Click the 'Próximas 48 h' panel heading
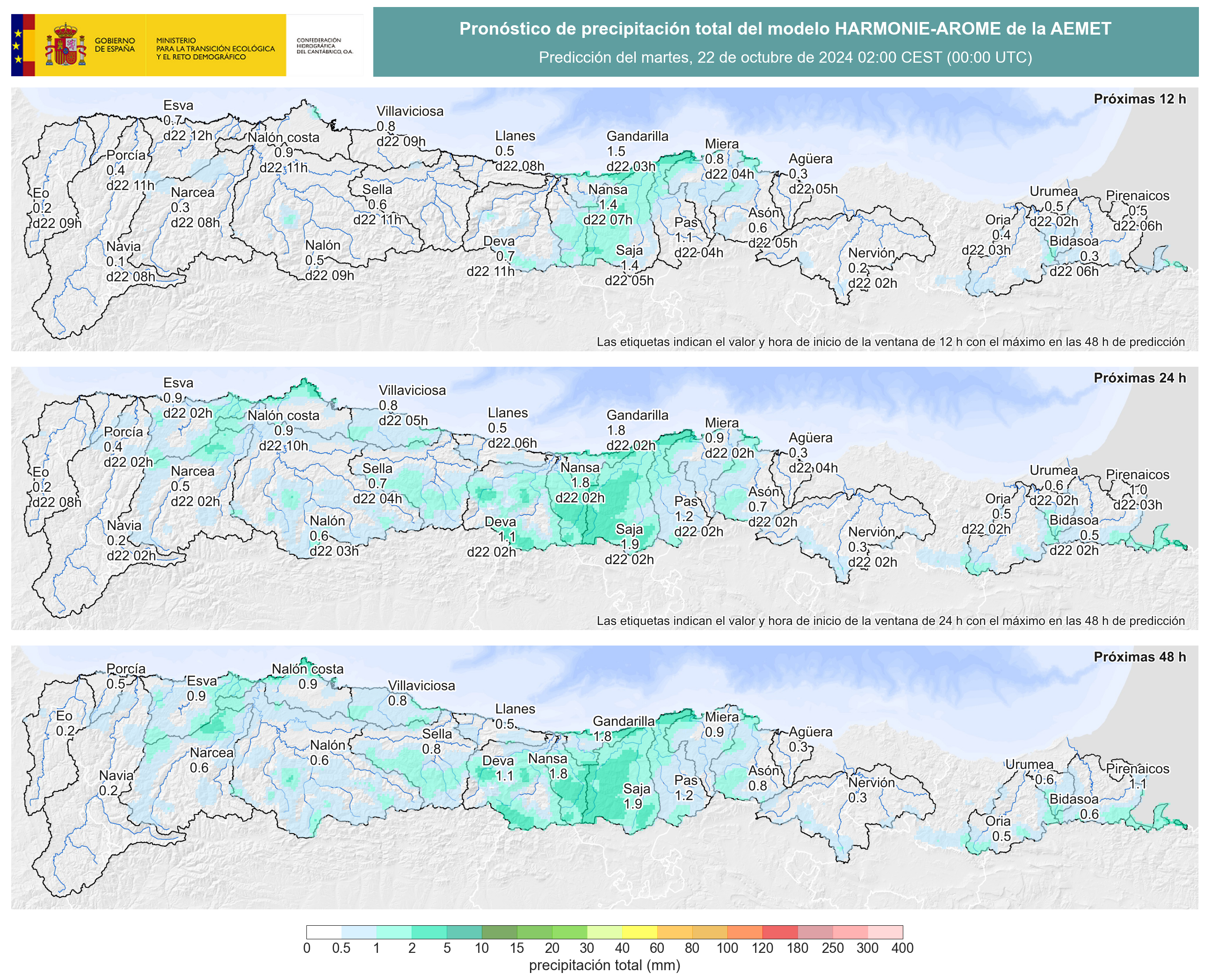 coord(1140,657)
